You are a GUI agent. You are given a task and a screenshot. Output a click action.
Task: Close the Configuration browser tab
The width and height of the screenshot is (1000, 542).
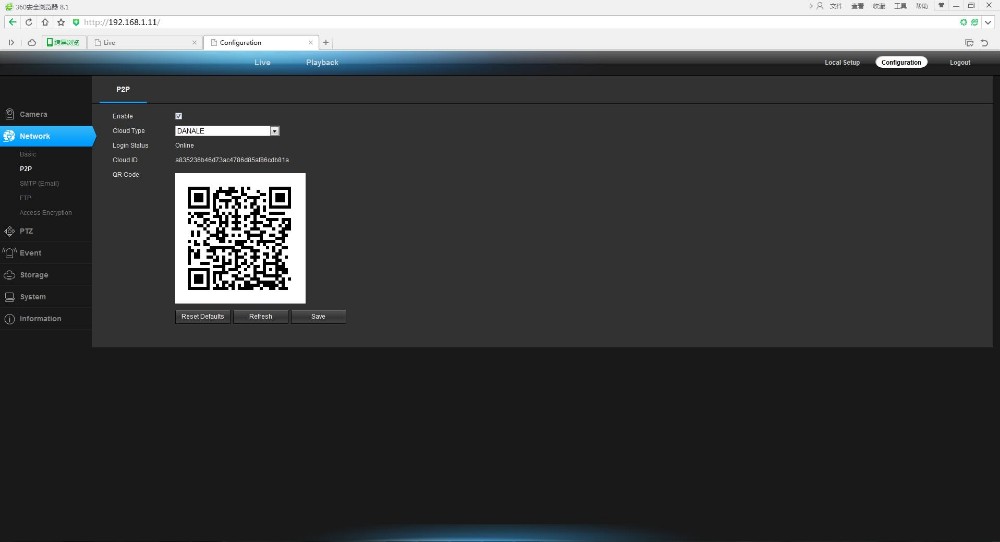tap(311, 43)
